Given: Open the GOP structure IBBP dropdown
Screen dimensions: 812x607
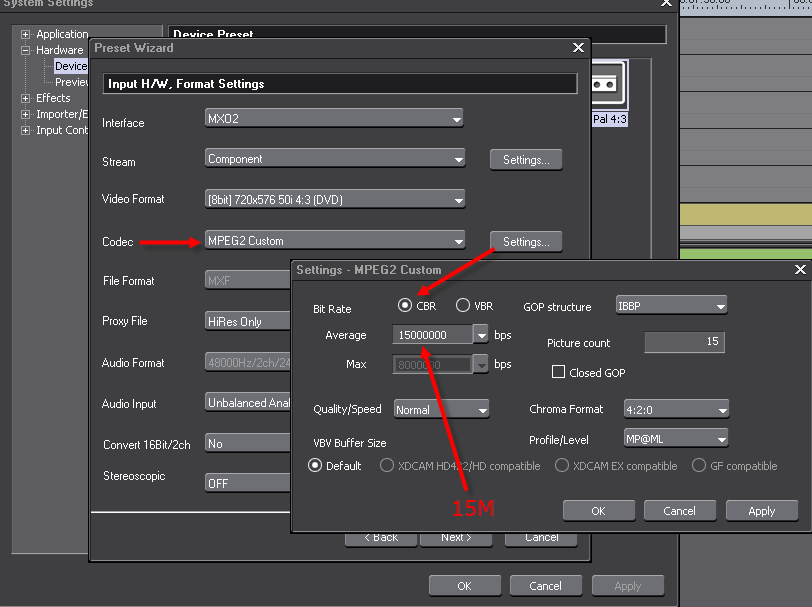Looking at the screenshot, I should coord(671,306).
